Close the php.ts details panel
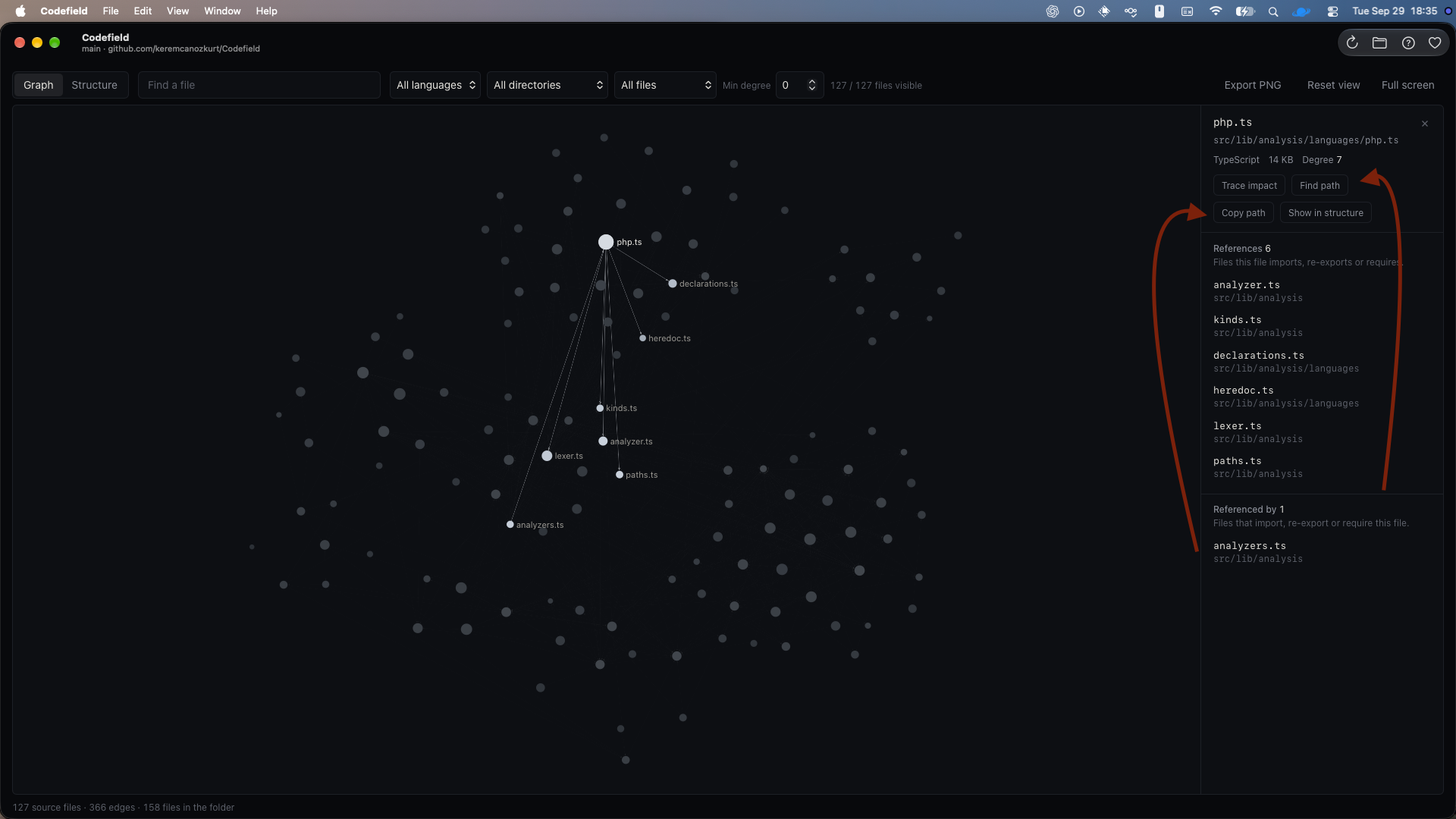Image resolution: width=1456 pixels, height=819 pixels. [x=1425, y=124]
